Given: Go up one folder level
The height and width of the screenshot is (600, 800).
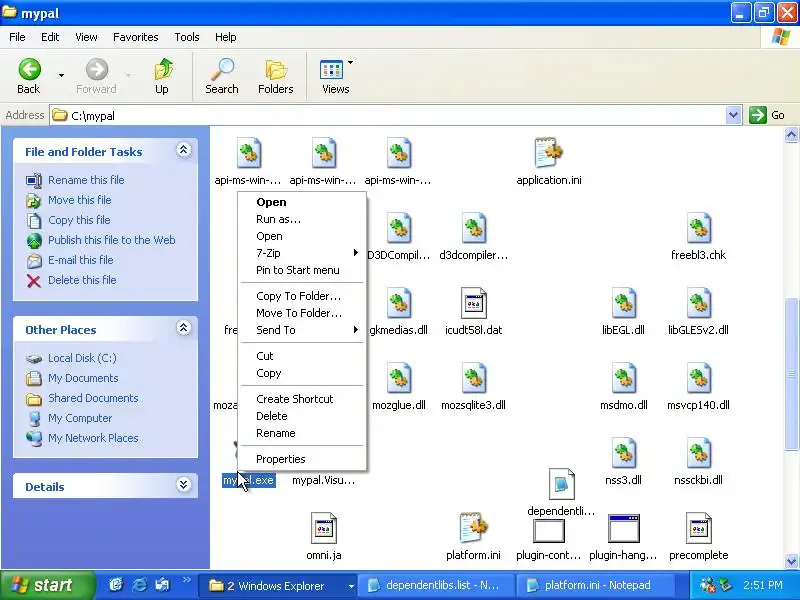Looking at the screenshot, I should (x=163, y=69).
